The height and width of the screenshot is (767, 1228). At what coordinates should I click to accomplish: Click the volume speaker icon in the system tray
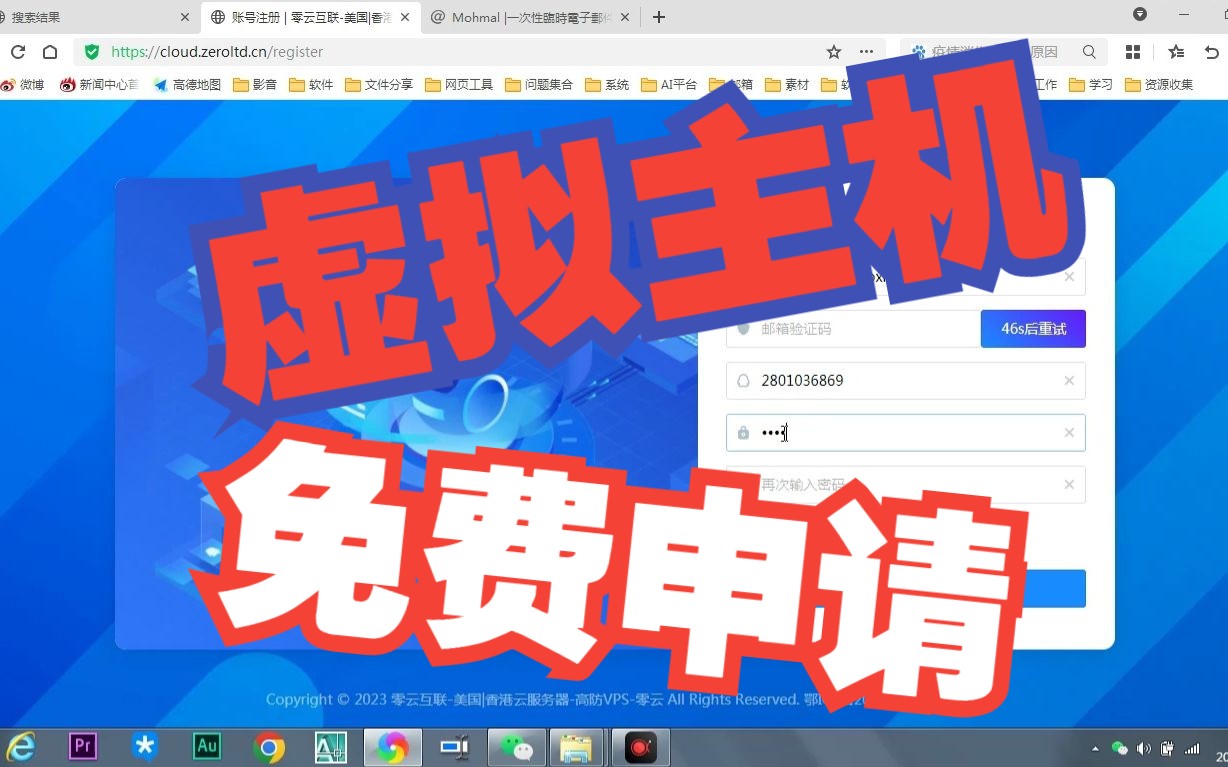click(1143, 748)
